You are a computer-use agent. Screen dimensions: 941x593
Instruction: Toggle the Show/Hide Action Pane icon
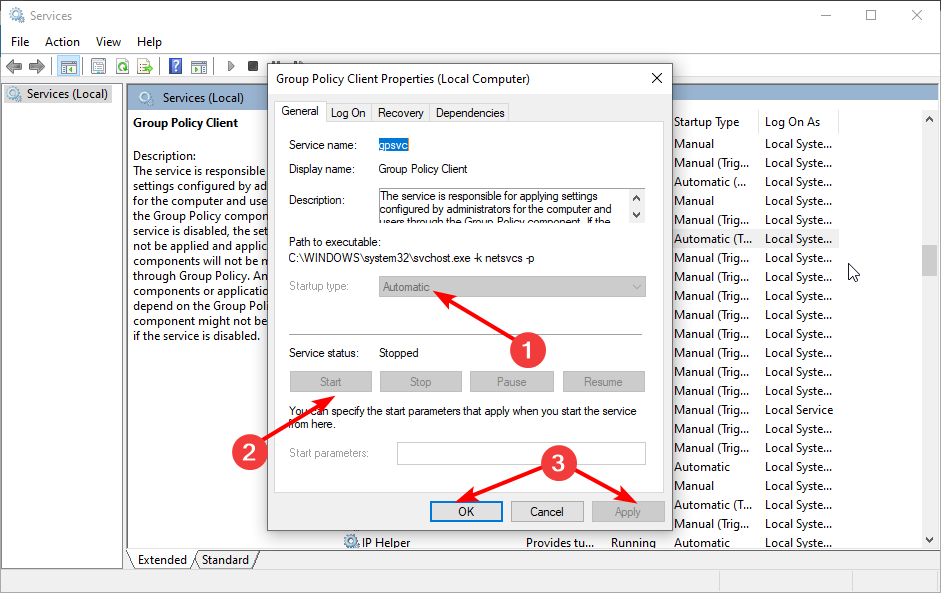[x=199, y=66]
